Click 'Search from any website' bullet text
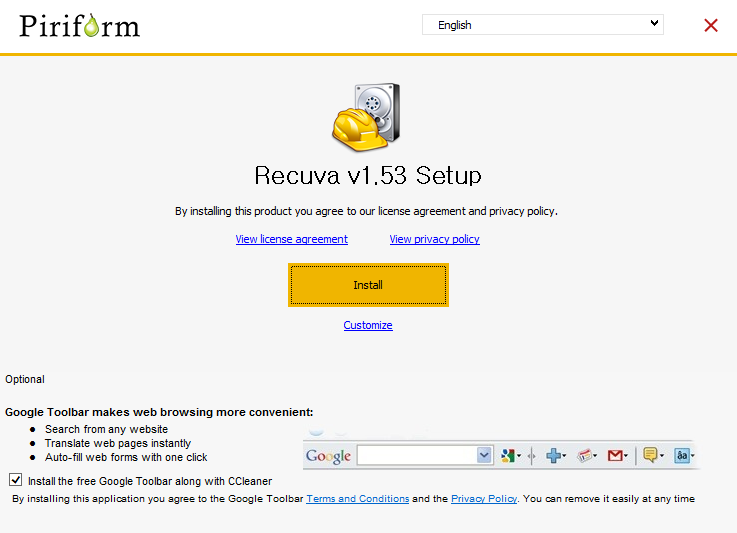The image size is (737, 533). [x=106, y=429]
